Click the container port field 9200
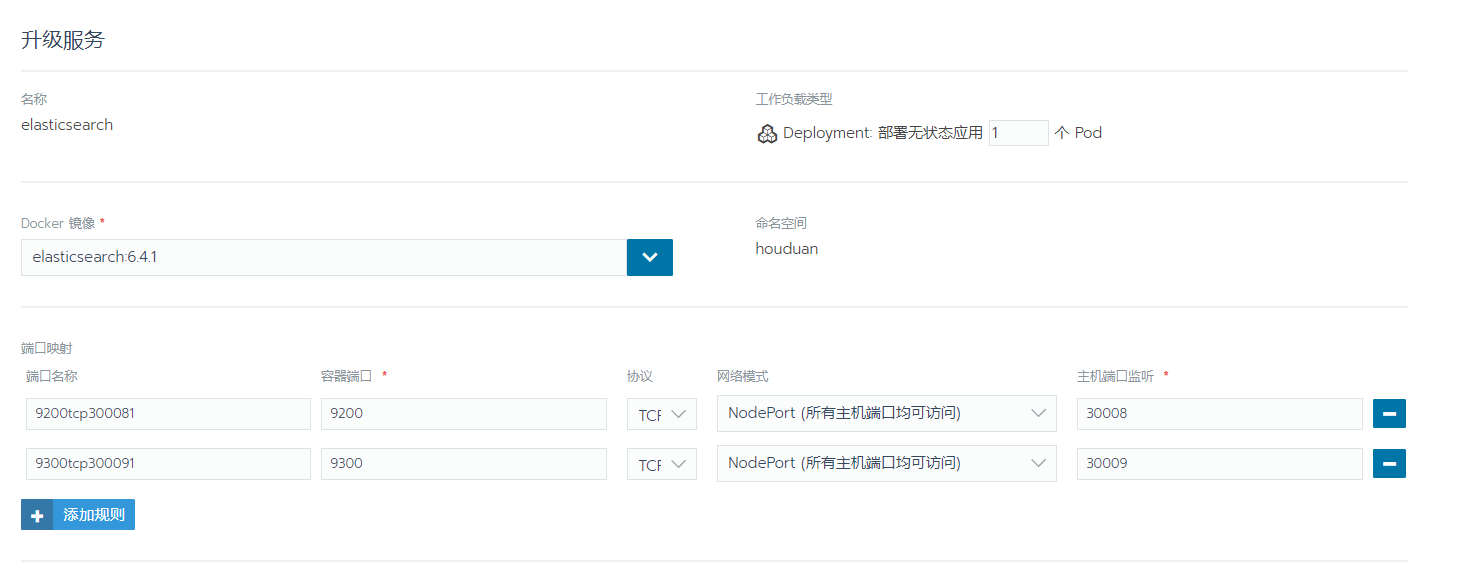1484x564 pixels. click(x=464, y=414)
